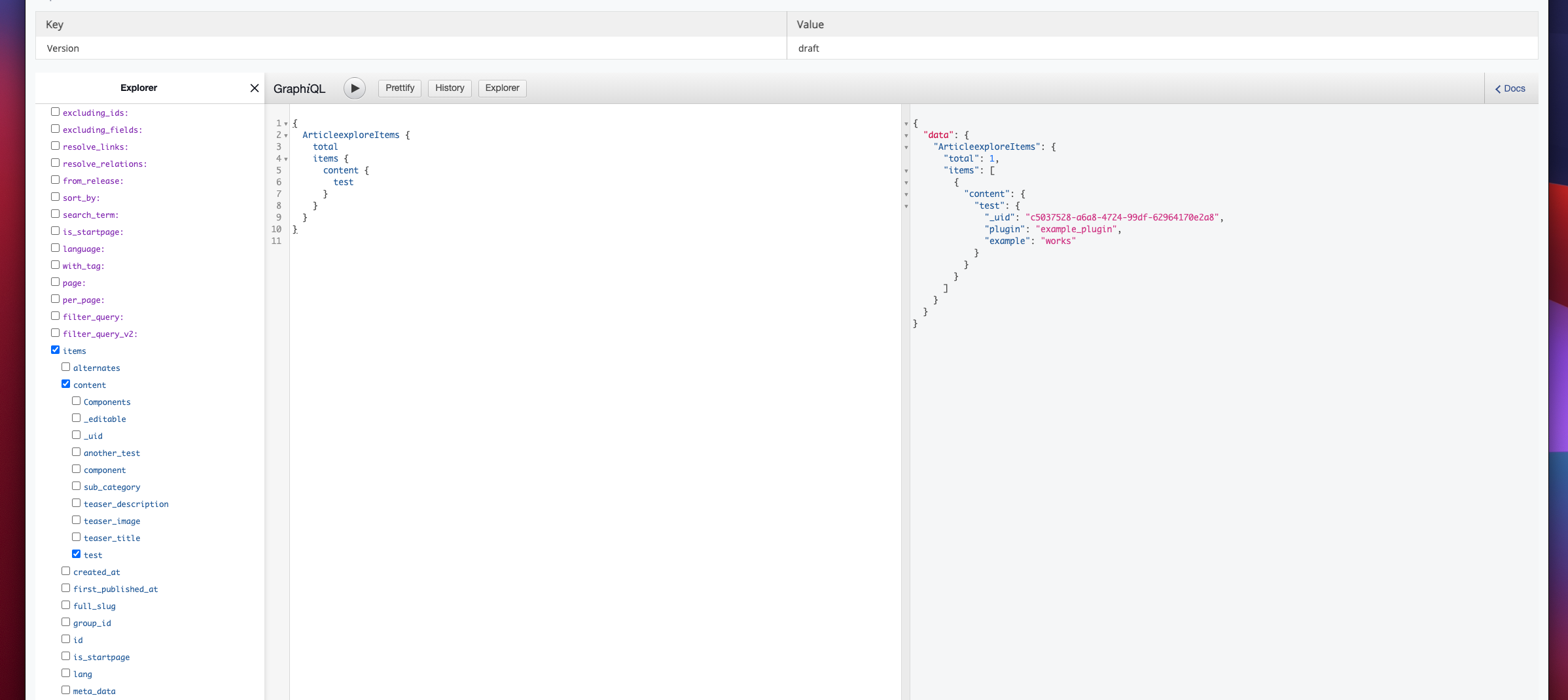
Task: Close the Explorer panel with the X icon
Action: [255, 88]
